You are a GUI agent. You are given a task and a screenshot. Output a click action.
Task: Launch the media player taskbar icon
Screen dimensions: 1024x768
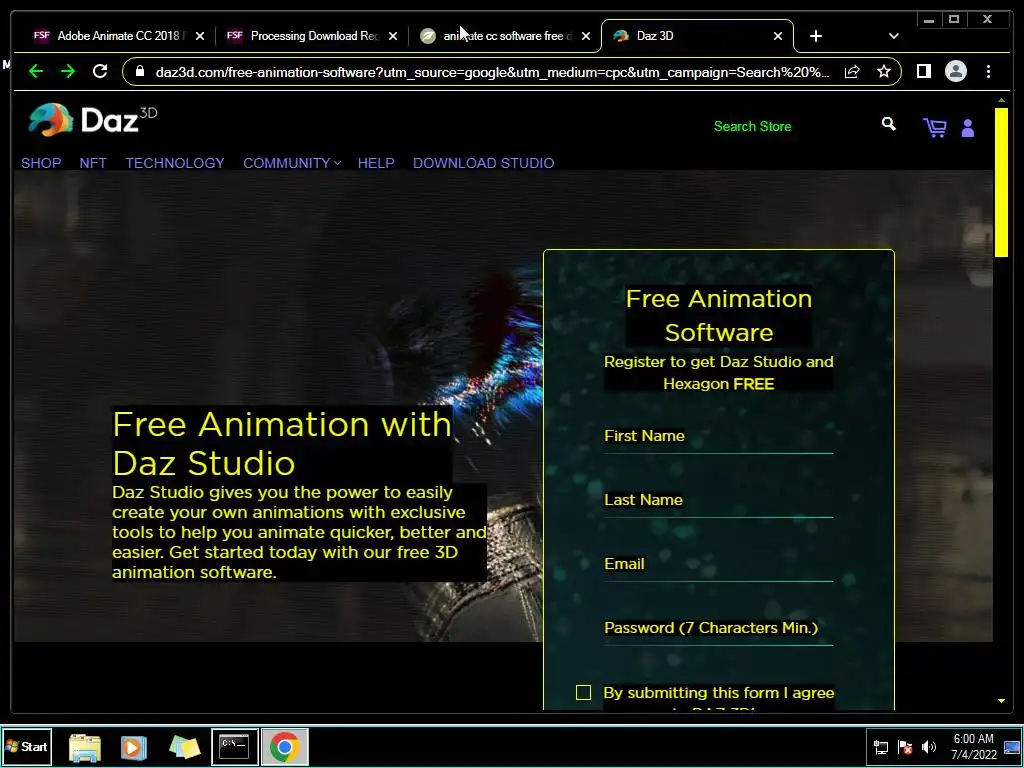(133, 747)
